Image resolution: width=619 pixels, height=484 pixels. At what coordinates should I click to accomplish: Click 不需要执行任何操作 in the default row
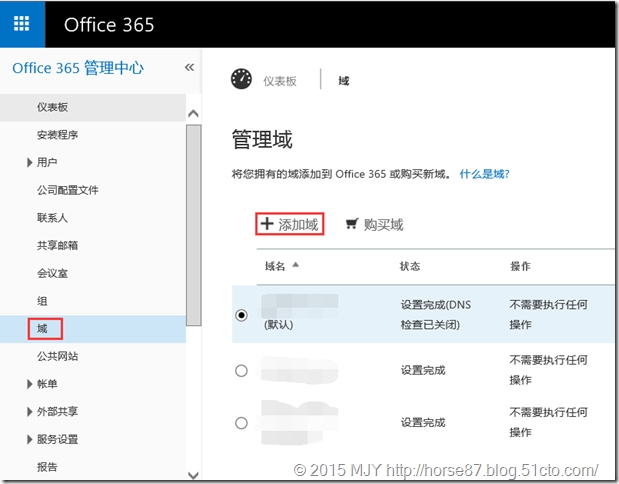coord(548,315)
